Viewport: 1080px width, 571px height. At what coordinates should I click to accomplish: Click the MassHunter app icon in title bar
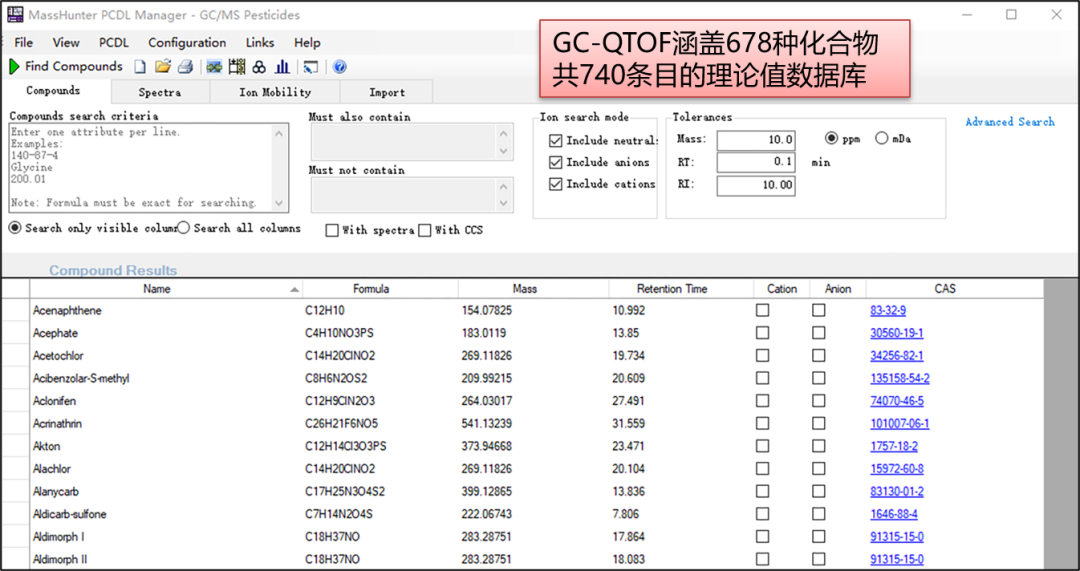click(x=14, y=14)
